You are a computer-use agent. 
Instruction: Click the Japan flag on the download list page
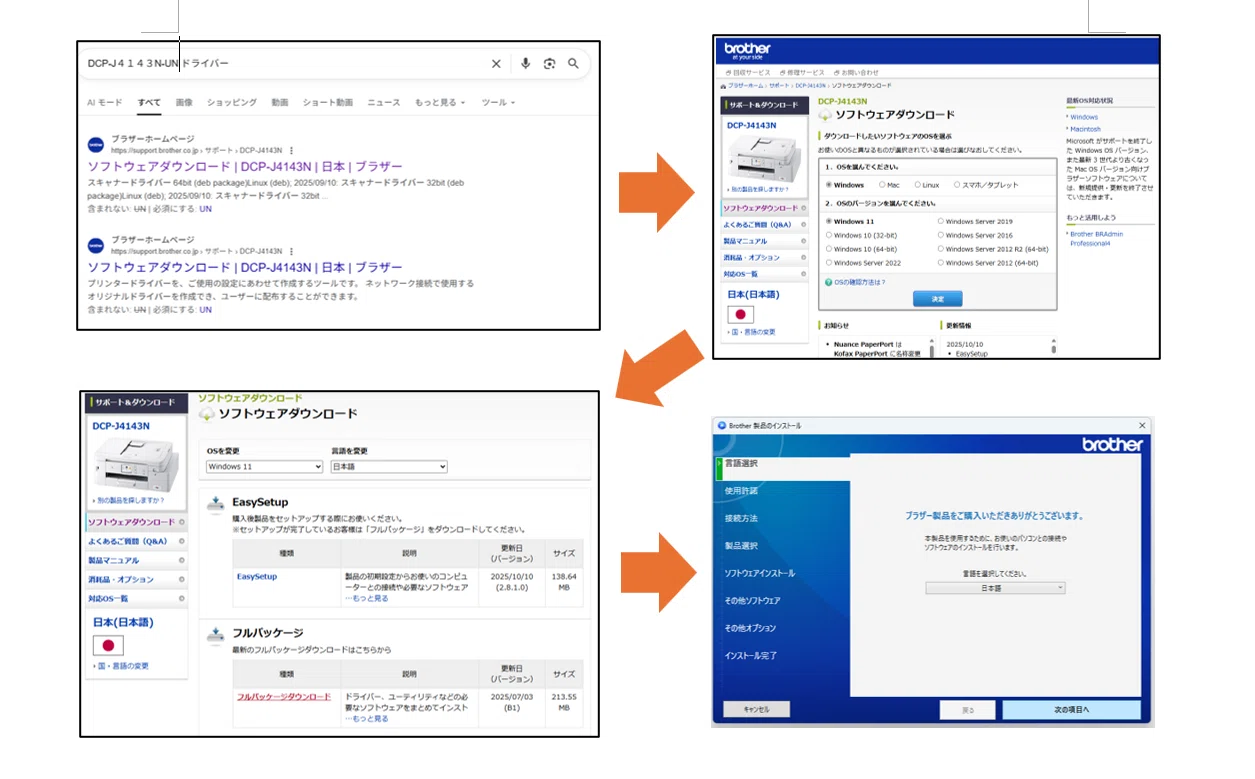coord(107,645)
